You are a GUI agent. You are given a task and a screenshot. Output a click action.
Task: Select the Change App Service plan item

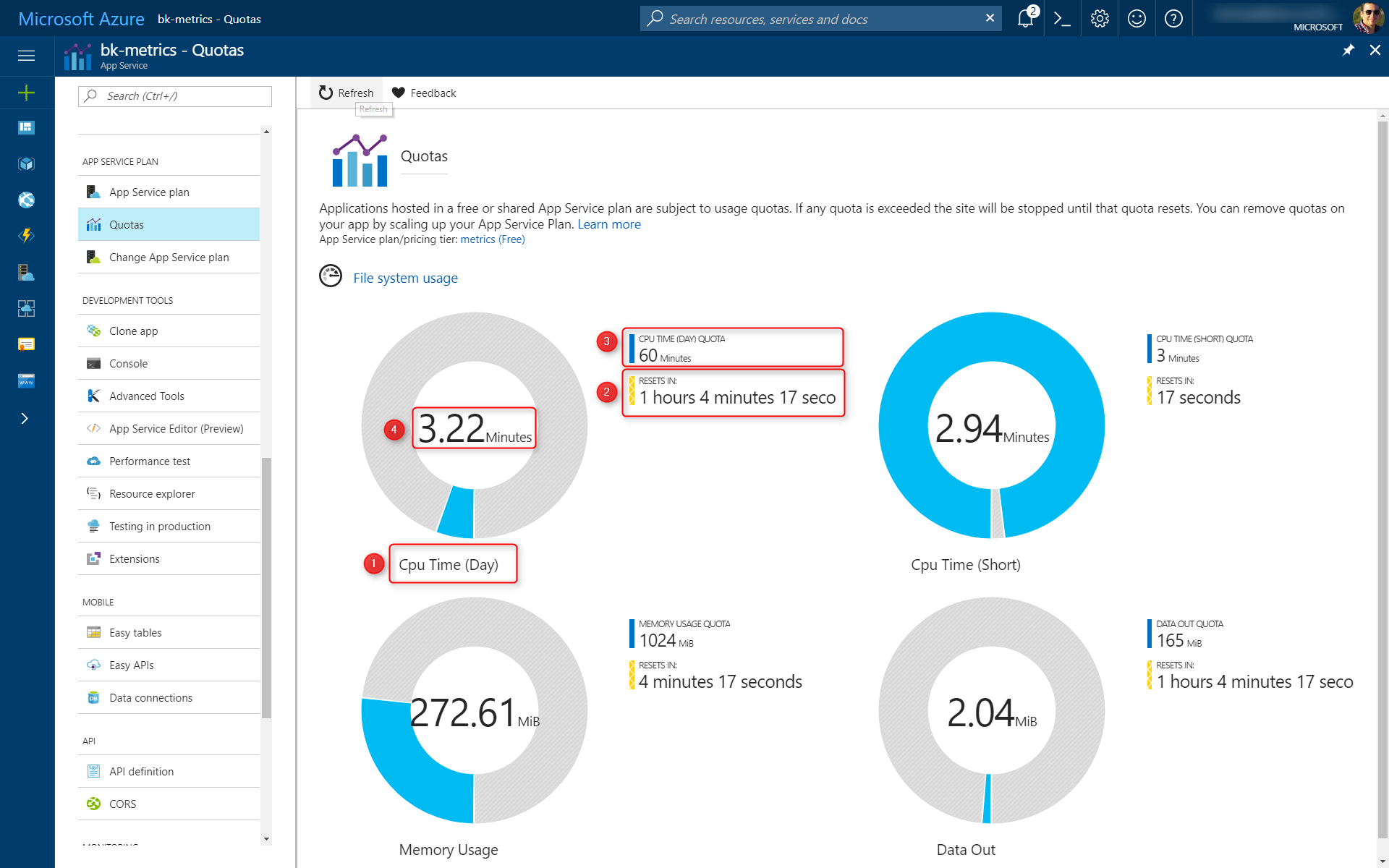[169, 257]
